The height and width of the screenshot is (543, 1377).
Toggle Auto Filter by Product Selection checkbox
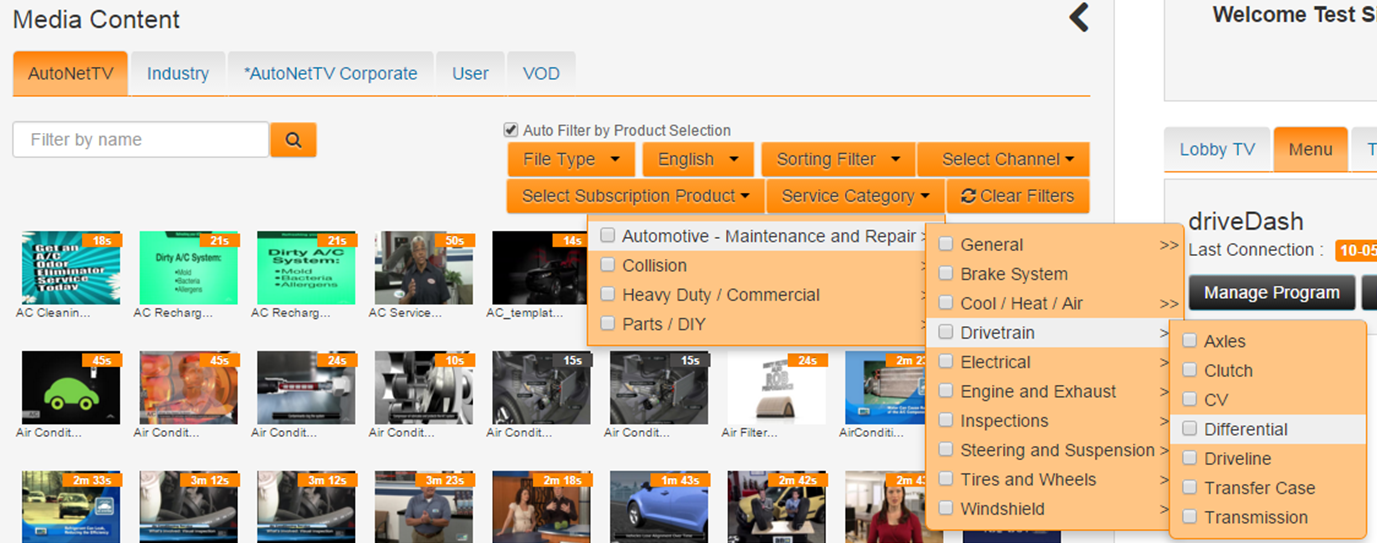point(511,130)
